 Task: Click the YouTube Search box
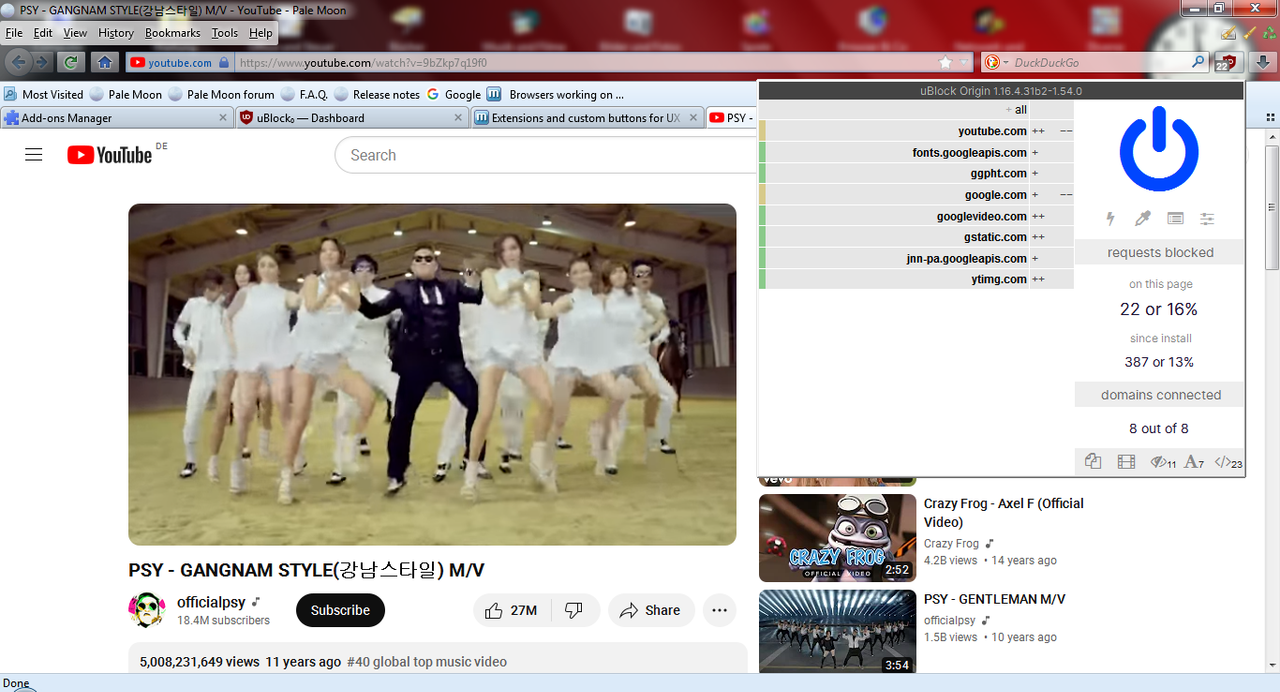click(545, 155)
